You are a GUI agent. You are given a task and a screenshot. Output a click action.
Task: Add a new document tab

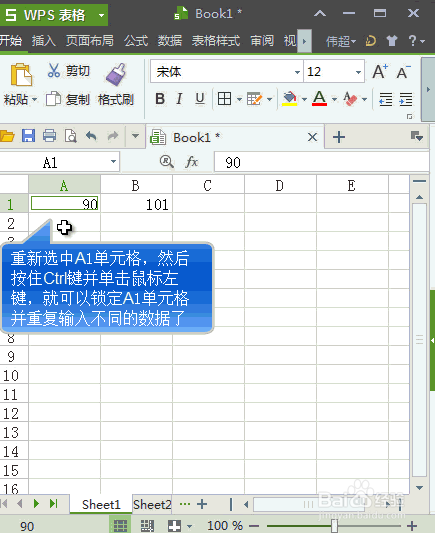pos(339,137)
